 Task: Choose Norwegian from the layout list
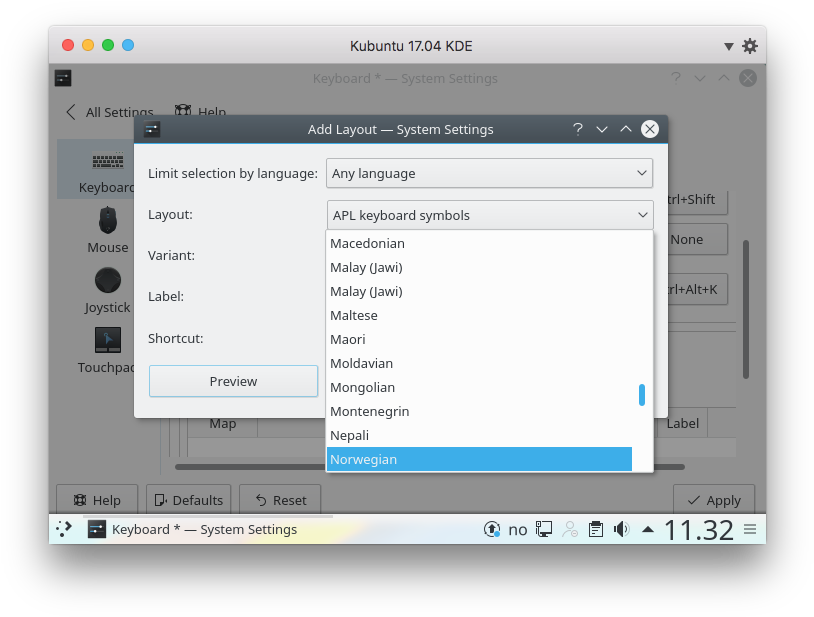point(479,459)
